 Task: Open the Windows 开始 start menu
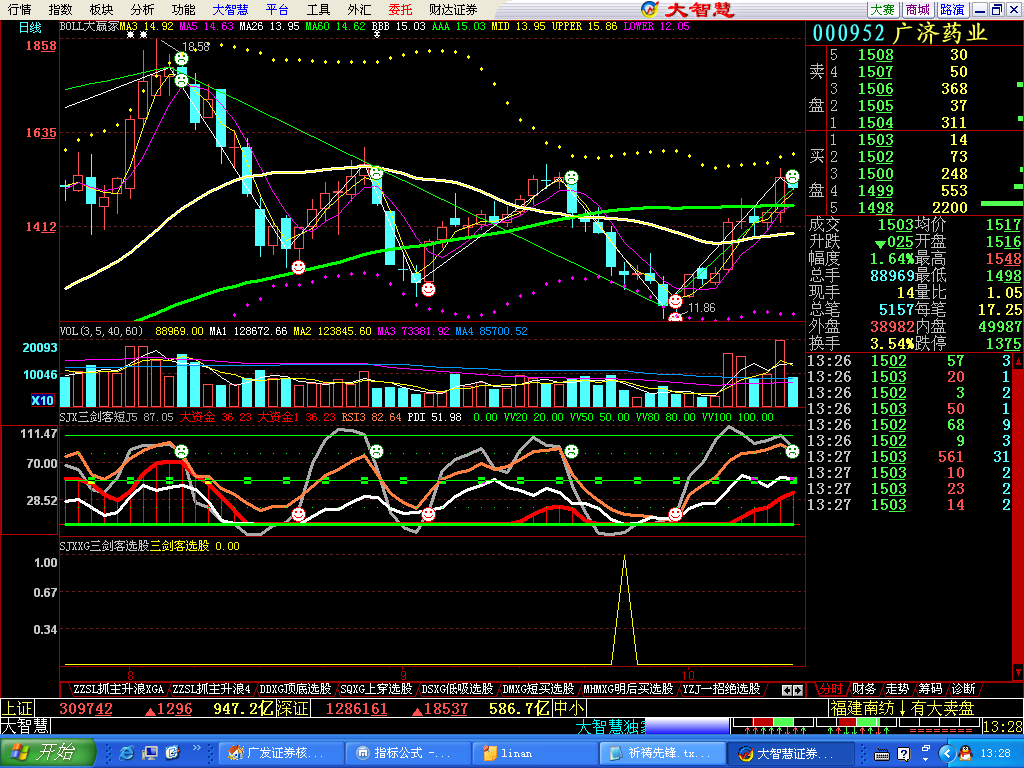coord(48,752)
